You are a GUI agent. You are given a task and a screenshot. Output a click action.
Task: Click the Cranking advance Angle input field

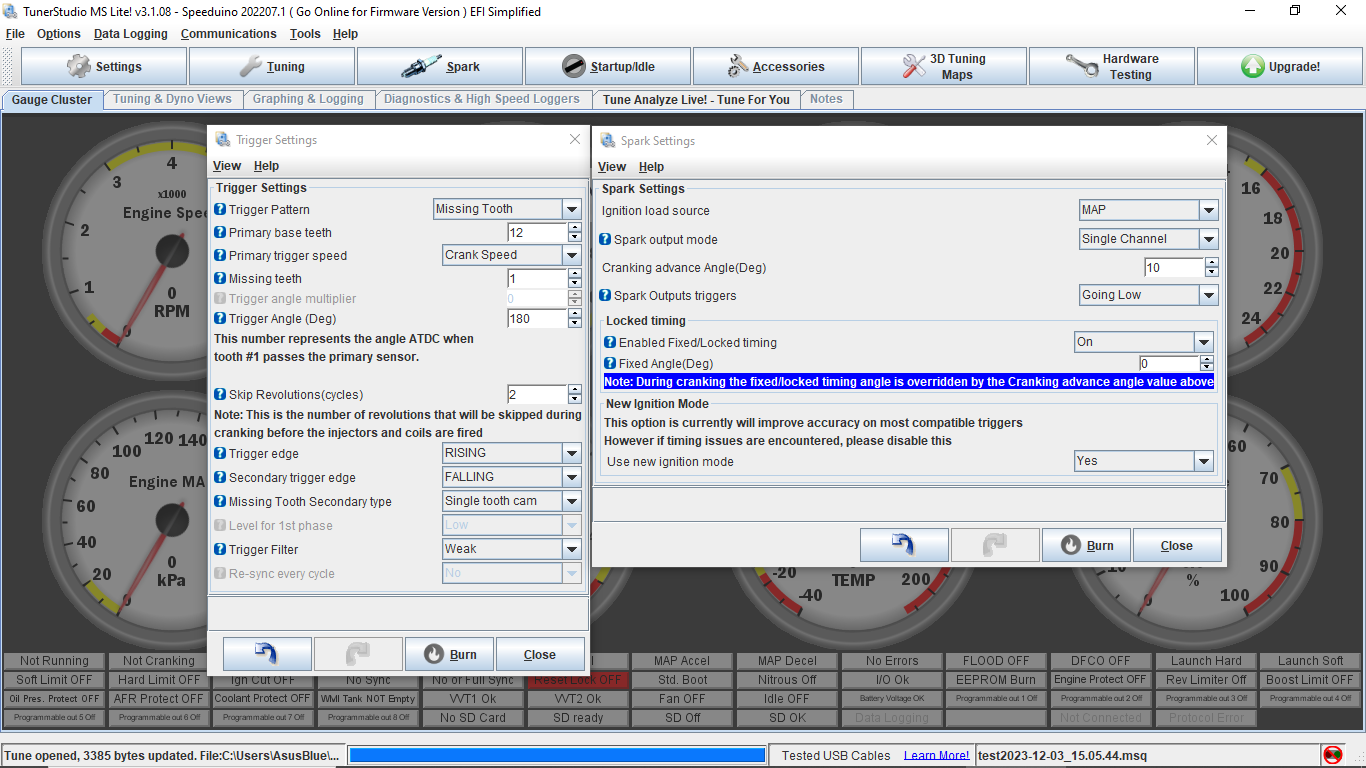coord(1175,268)
